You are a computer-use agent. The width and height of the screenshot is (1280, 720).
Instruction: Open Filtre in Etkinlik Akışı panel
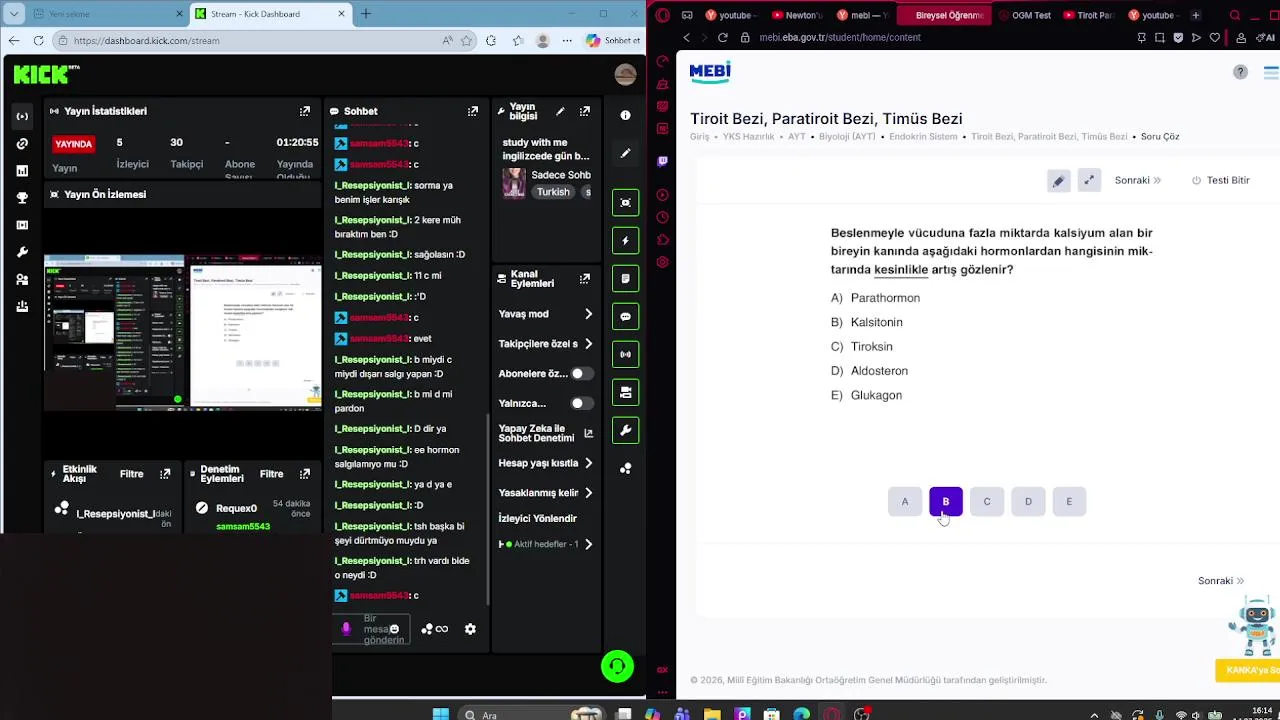point(132,474)
